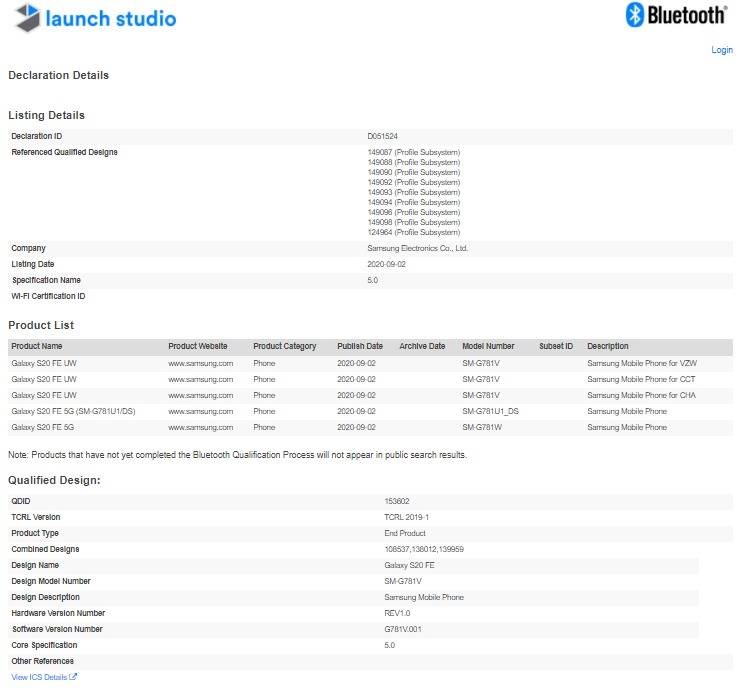Click Galaxy S20 FE UW in VZW row
This screenshot has width=741, height=689.
point(44,363)
